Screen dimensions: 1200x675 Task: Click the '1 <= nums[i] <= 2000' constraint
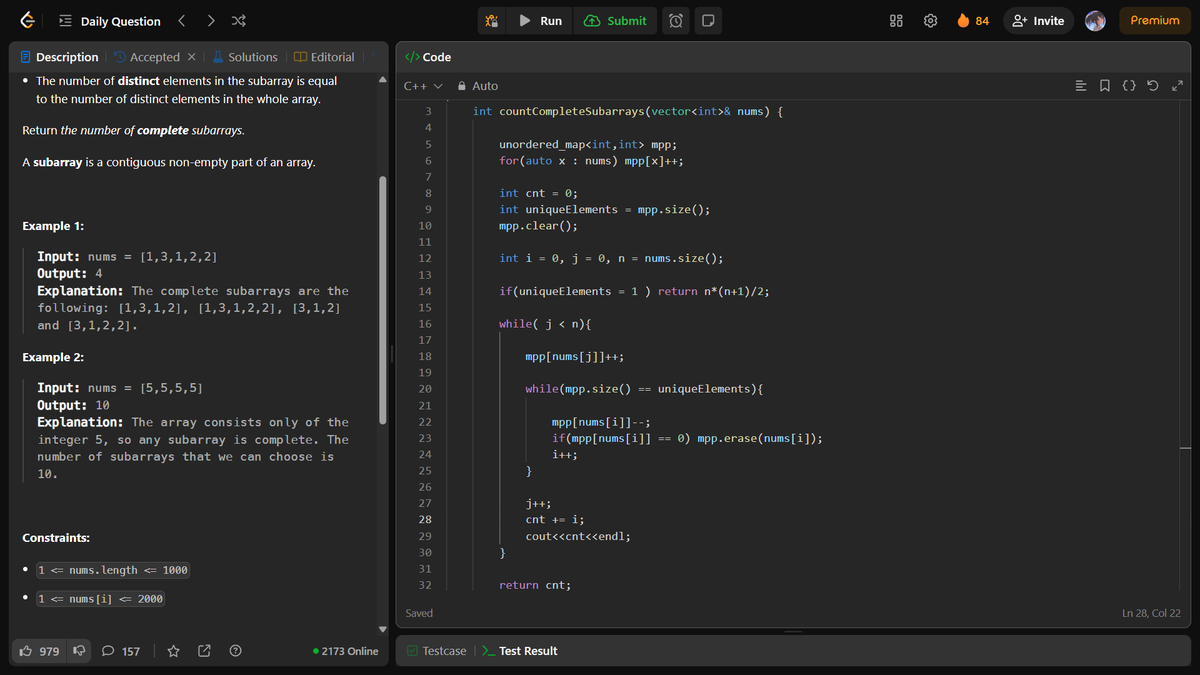[100, 599]
